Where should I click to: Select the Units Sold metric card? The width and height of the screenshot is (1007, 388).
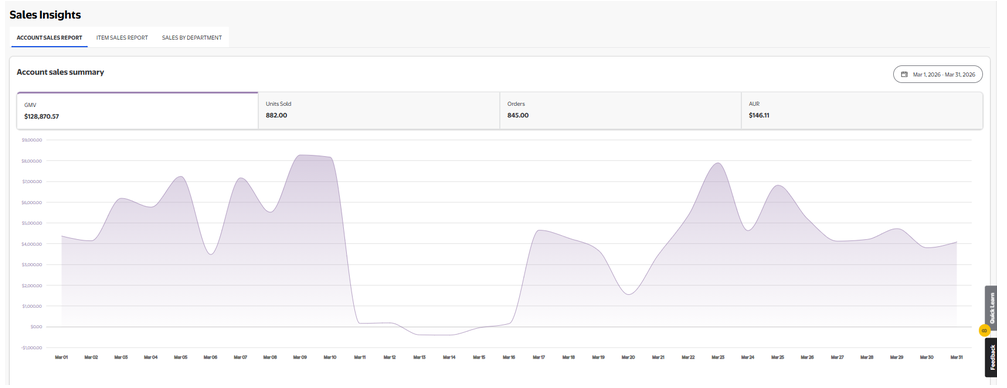[x=379, y=111]
